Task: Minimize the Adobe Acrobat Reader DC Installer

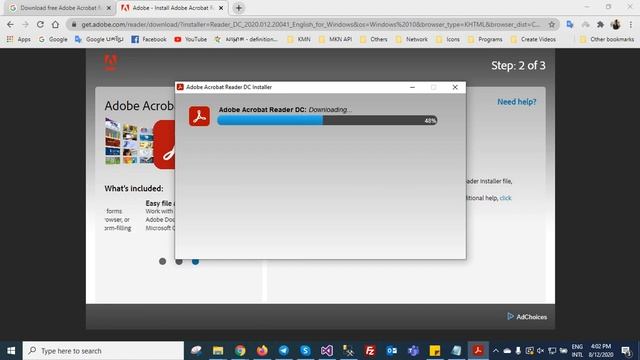Action: point(412,87)
